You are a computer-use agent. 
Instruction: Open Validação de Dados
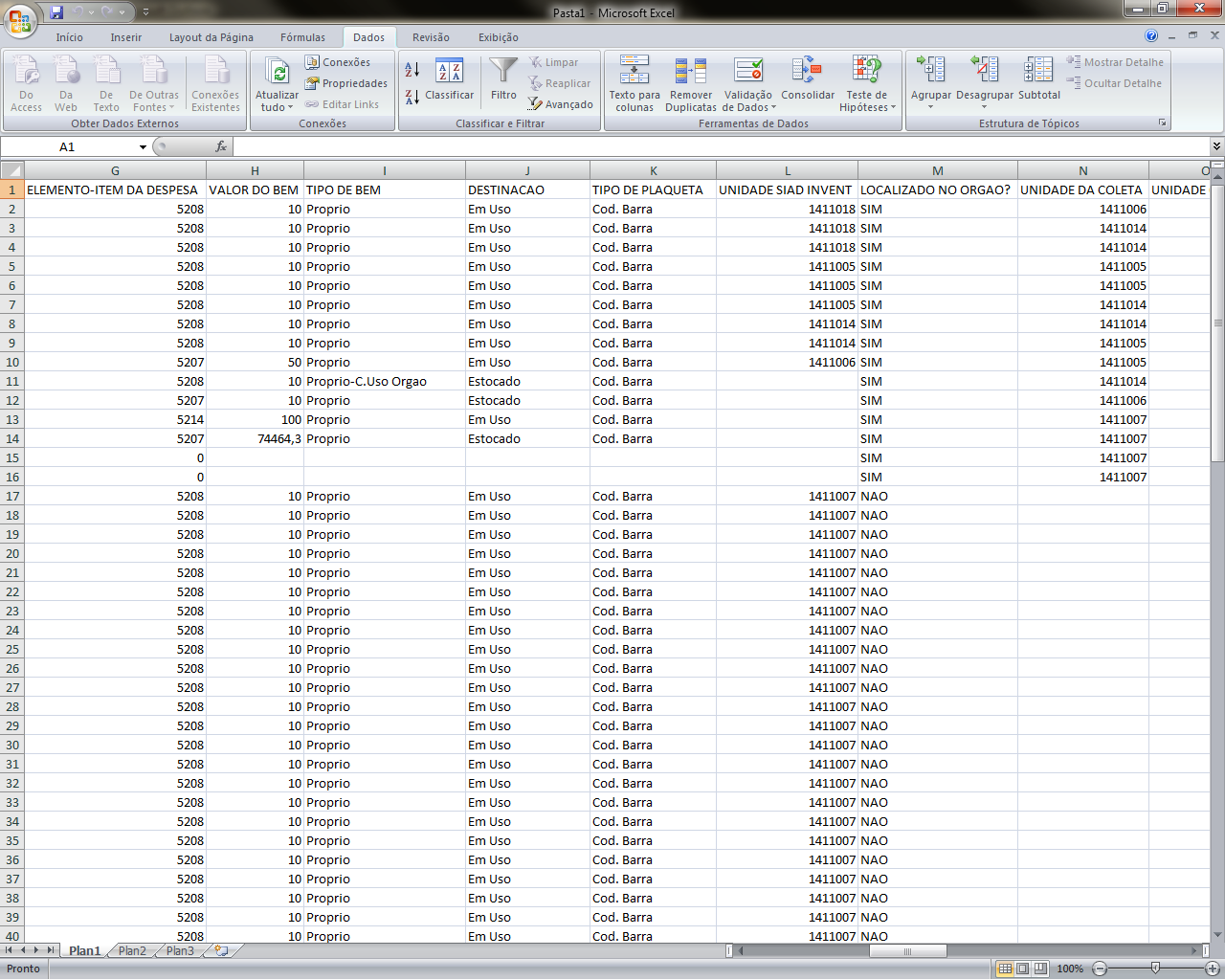pyautogui.click(x=748, y=84)
